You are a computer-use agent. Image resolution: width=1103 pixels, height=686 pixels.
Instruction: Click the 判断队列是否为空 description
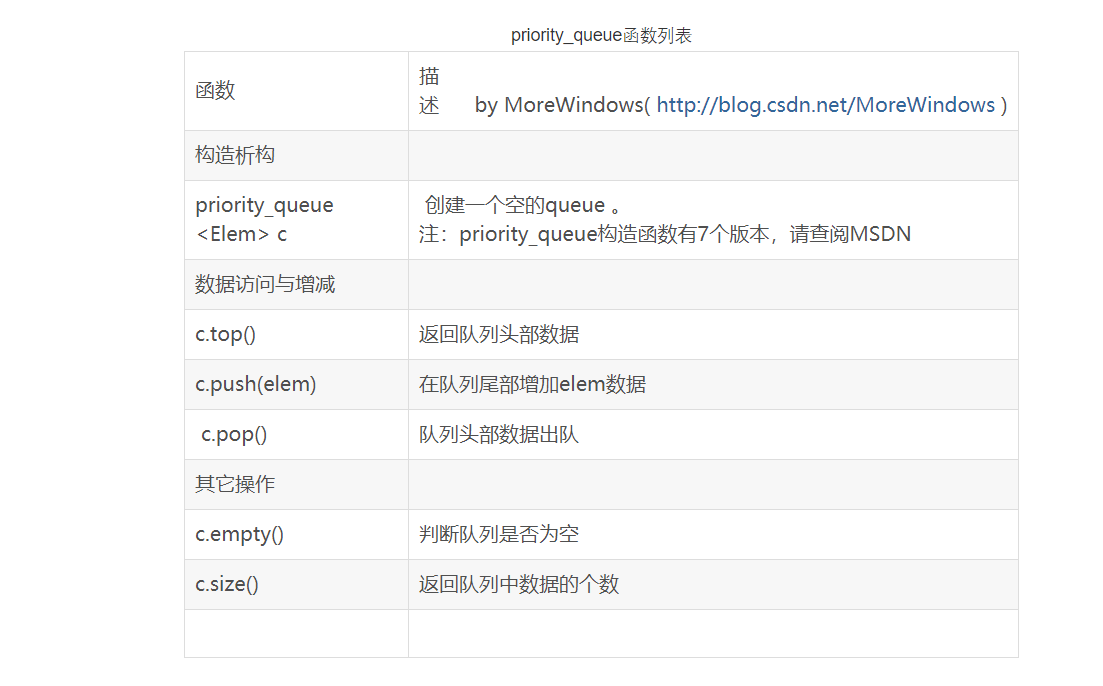pyautogui.click(x=498, y=534)
